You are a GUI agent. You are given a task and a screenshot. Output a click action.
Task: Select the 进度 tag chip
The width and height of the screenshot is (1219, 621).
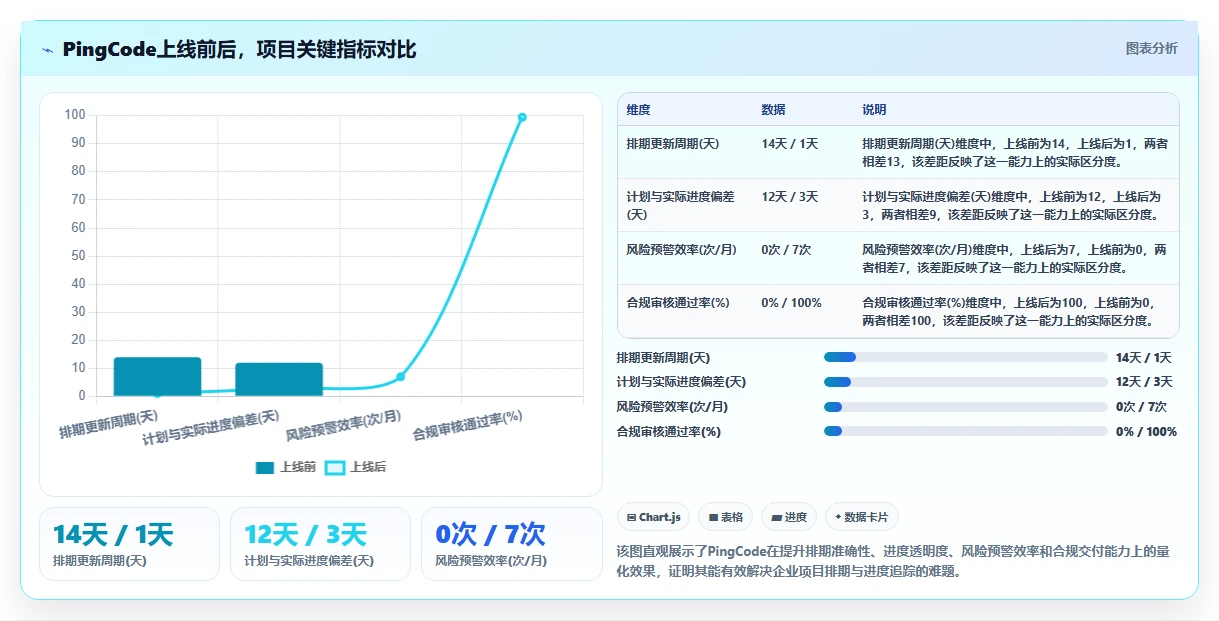pos(789,517)
